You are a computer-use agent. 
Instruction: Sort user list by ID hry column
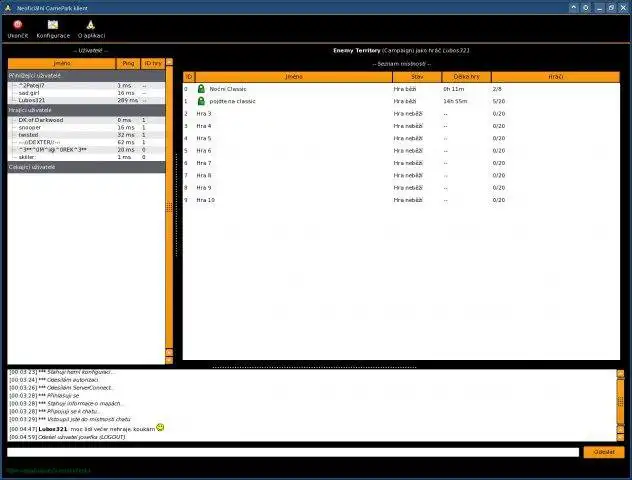click(153, 63)
